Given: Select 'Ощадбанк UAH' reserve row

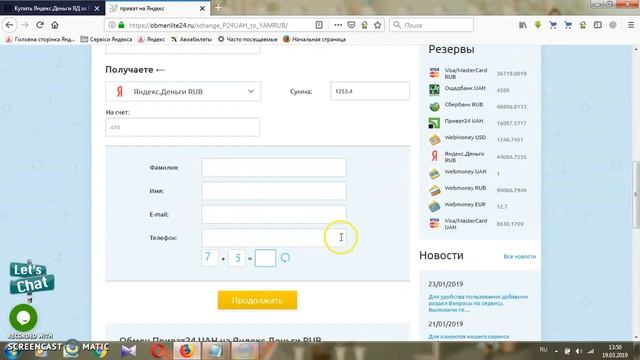Looking at the screenshot, I should 479,89.
